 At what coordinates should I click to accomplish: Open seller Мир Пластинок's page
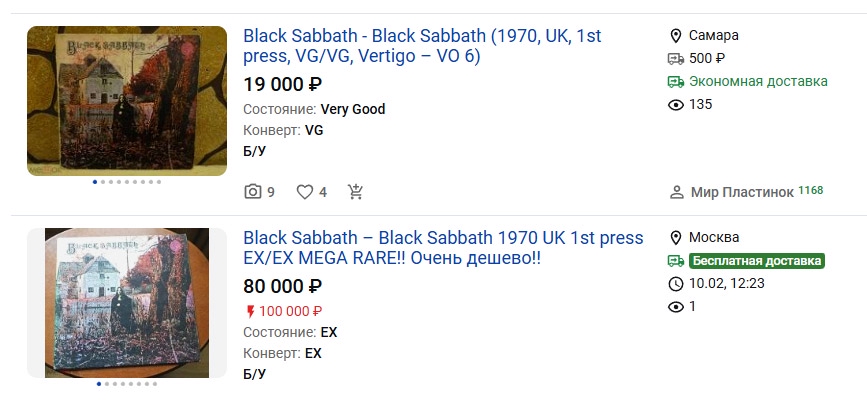(742, 192)
